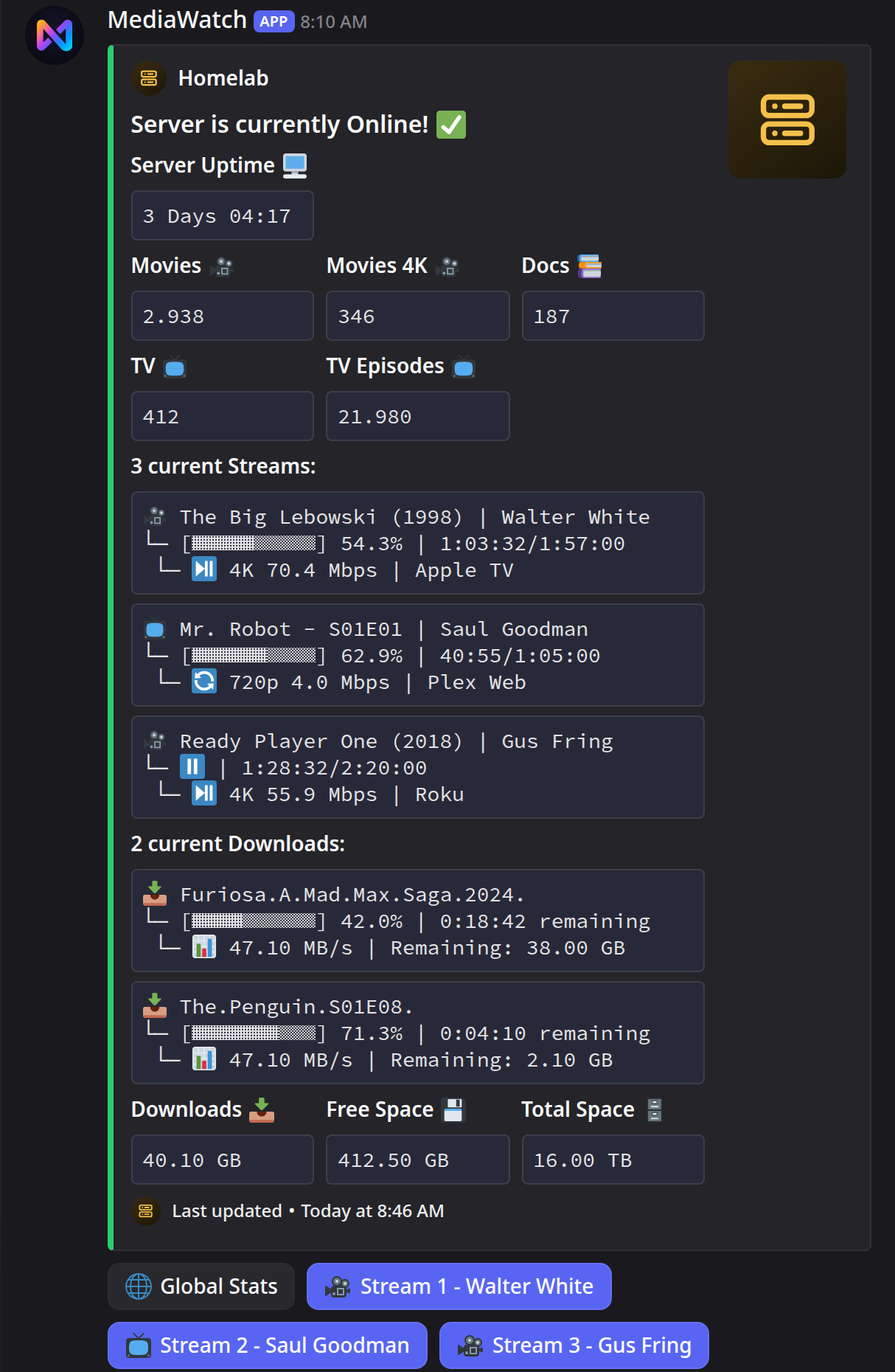Click the download icon by The.Penguin.S01E08

(x=155, y=1005)
